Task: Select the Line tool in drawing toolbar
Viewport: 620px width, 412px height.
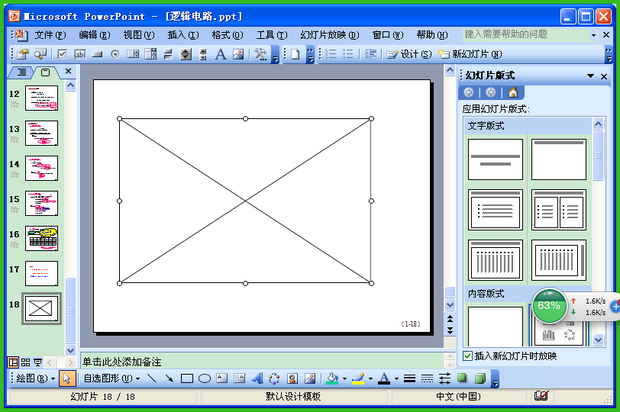Action: tap(152, 379)
